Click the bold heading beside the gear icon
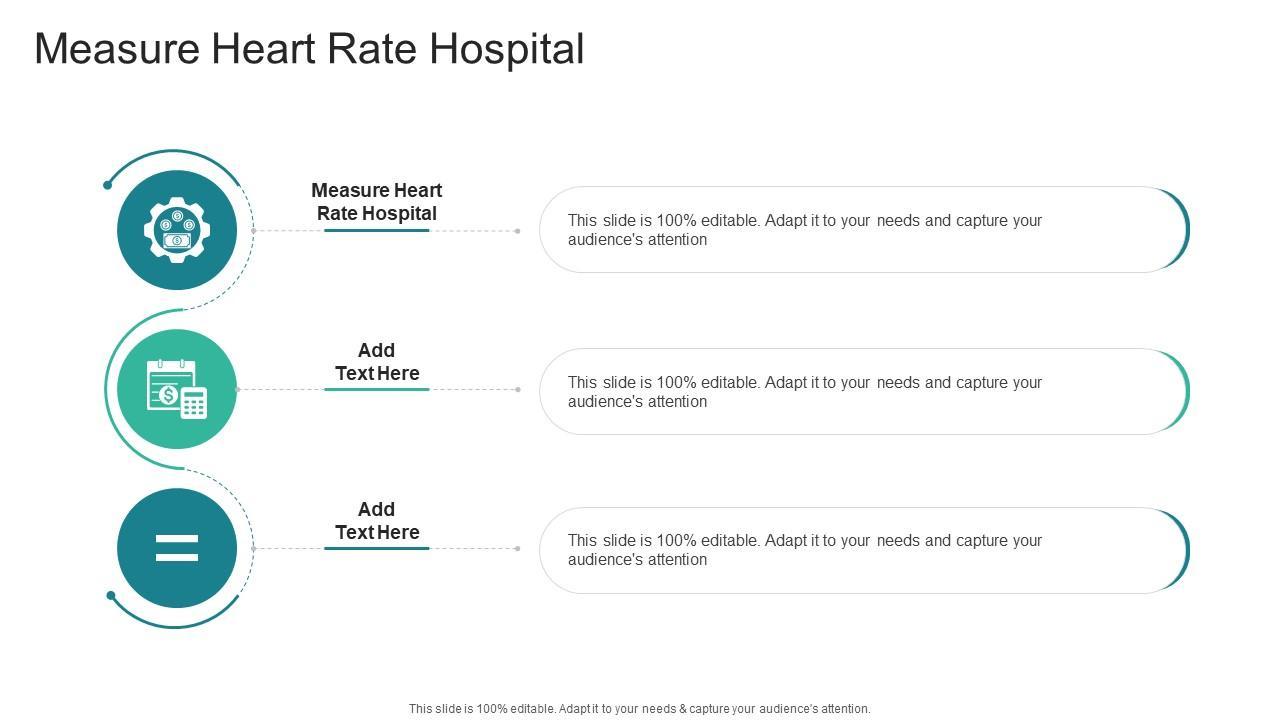 (377, 201)
